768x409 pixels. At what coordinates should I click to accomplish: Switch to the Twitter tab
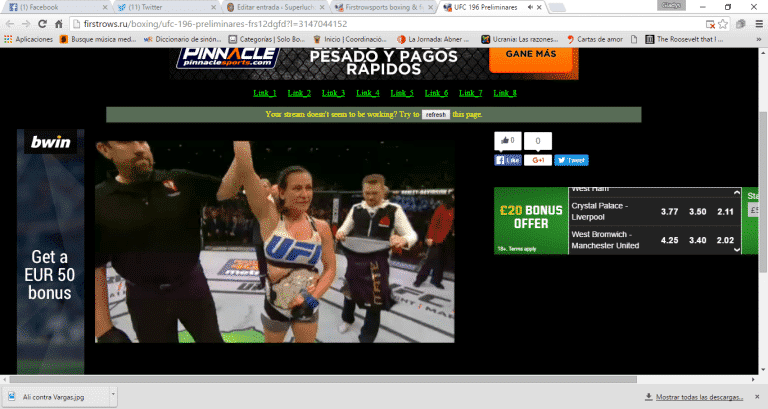pos(165,7)
